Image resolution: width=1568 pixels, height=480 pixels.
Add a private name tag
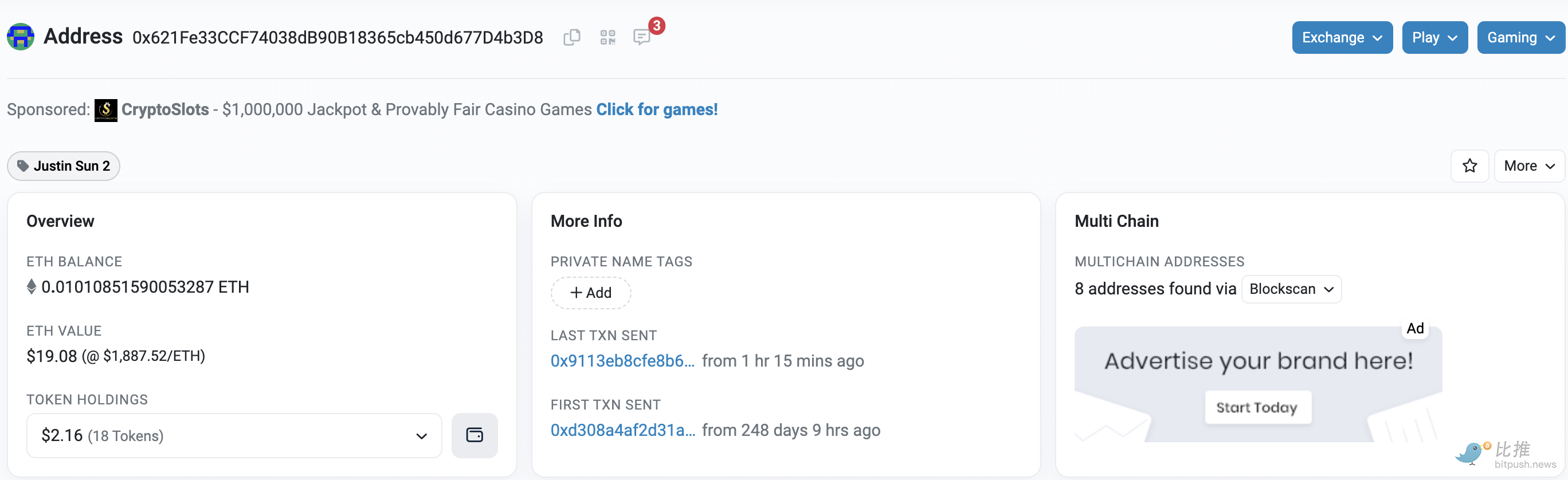tap(590, 293)
